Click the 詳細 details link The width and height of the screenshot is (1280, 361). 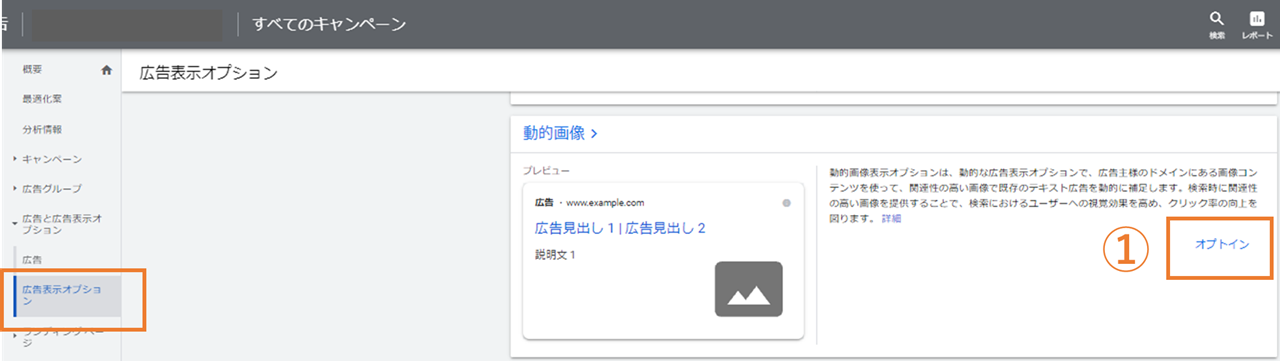pos(891,218)
